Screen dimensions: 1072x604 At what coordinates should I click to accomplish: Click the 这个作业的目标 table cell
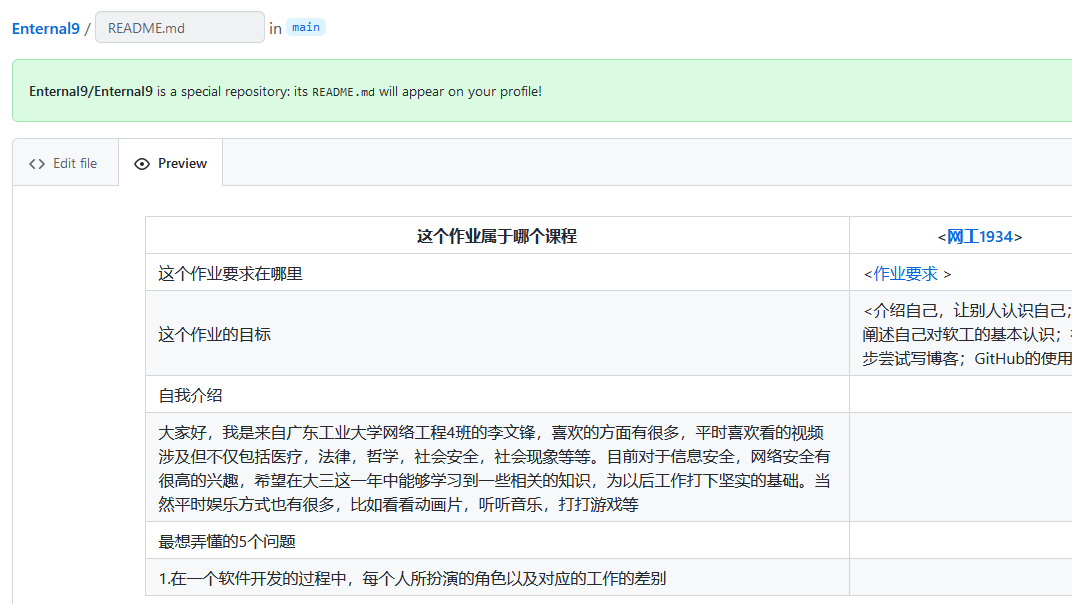tap(216, 333)
